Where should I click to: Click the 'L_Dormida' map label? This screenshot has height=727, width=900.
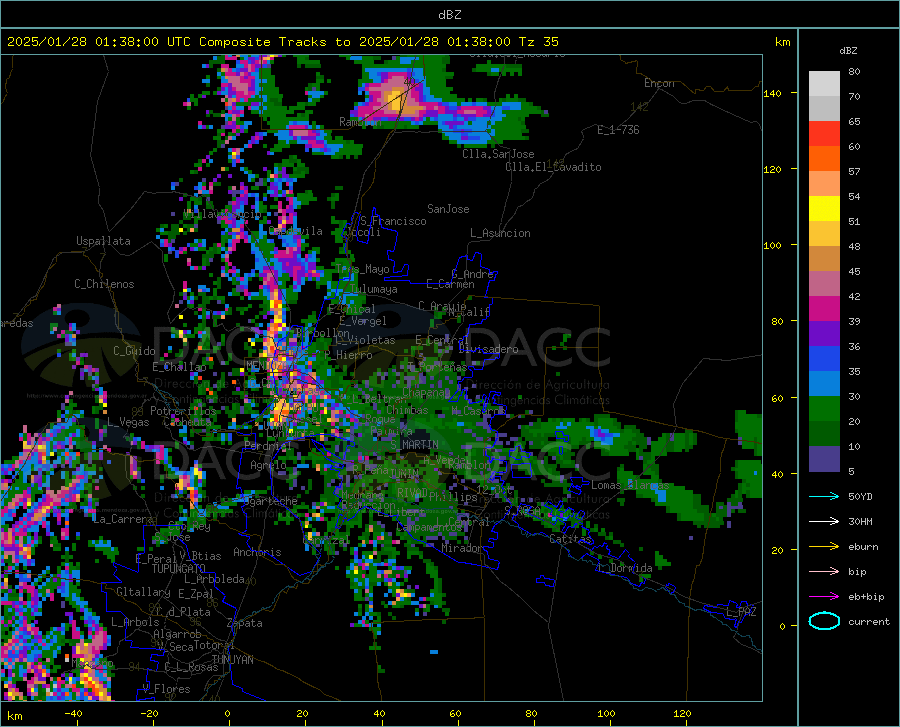pyautogui.click(x=624, y=568)
